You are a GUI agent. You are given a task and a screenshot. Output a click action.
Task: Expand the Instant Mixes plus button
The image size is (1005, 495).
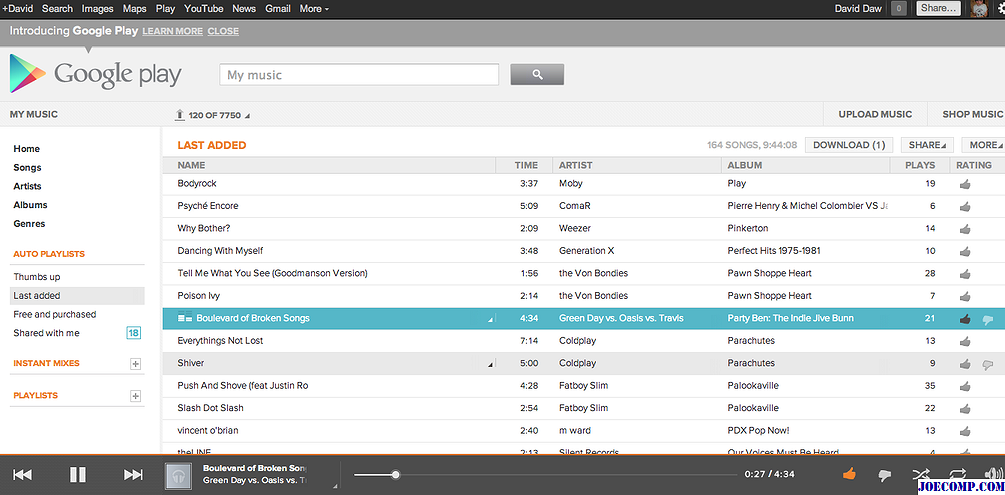136,364
